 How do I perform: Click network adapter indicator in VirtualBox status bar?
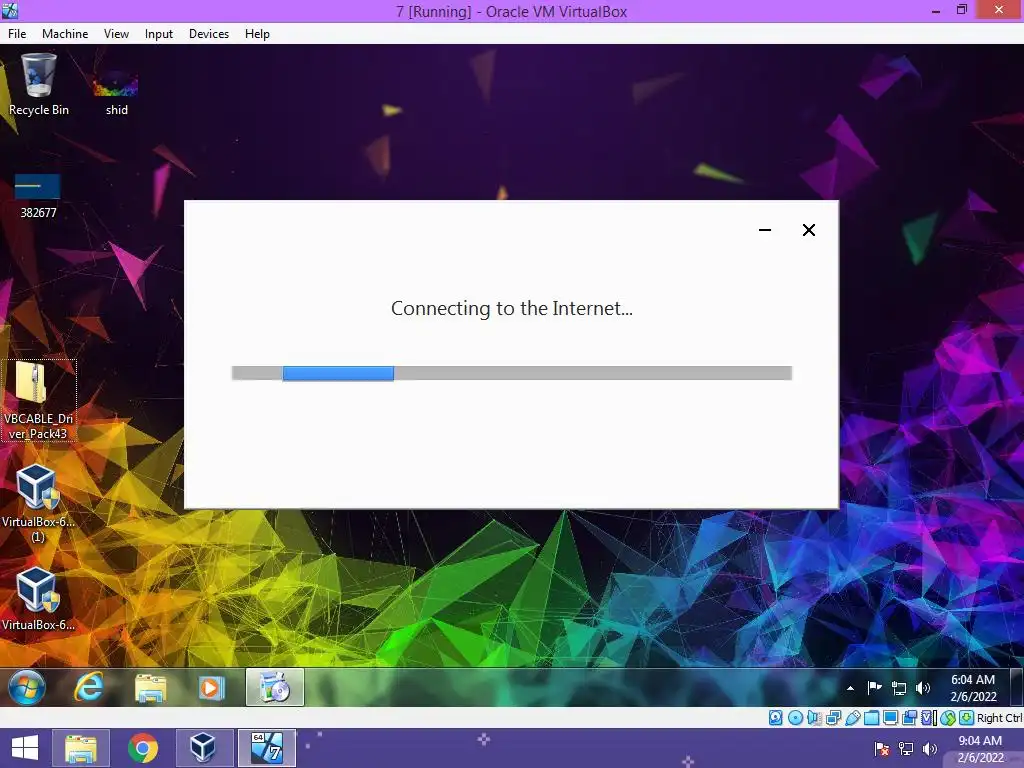coord(833,718)
